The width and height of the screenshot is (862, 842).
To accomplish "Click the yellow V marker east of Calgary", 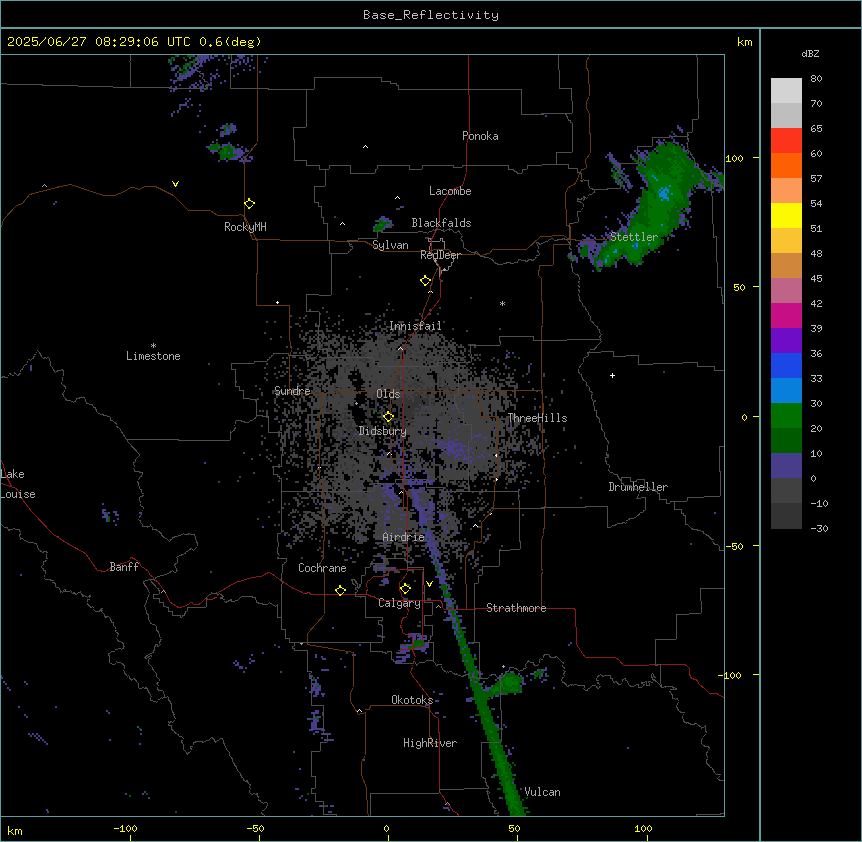I will (429, 584).
